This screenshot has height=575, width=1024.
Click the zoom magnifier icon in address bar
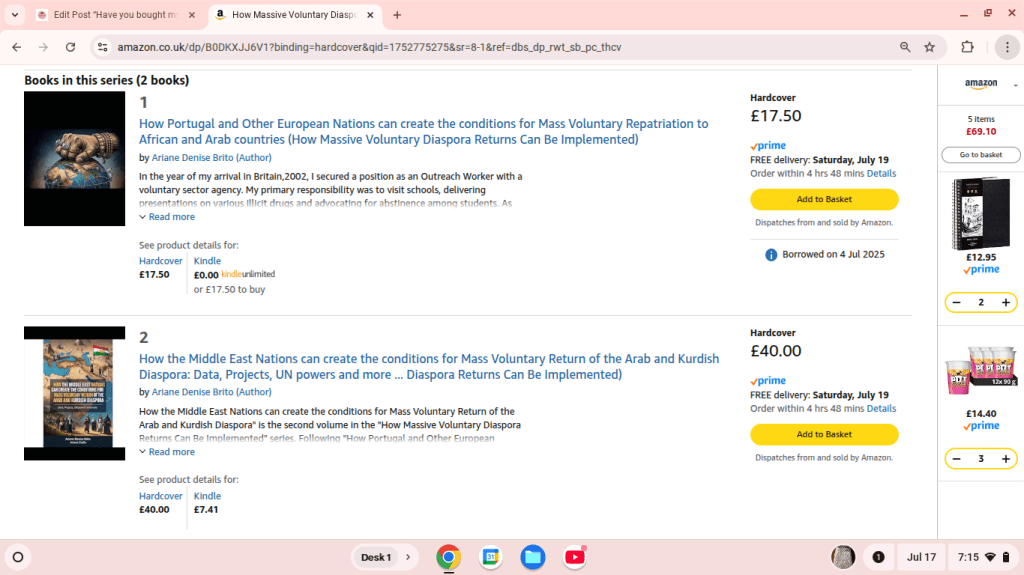tap(905, 47)
